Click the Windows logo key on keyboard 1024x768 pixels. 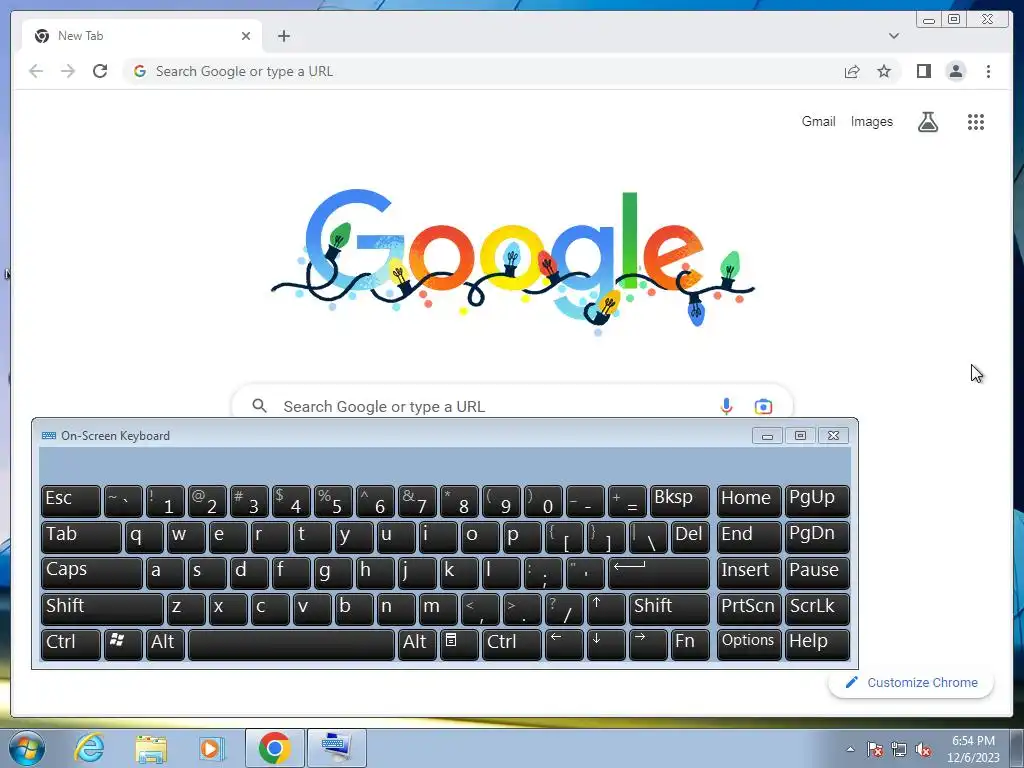click(123, 645)
